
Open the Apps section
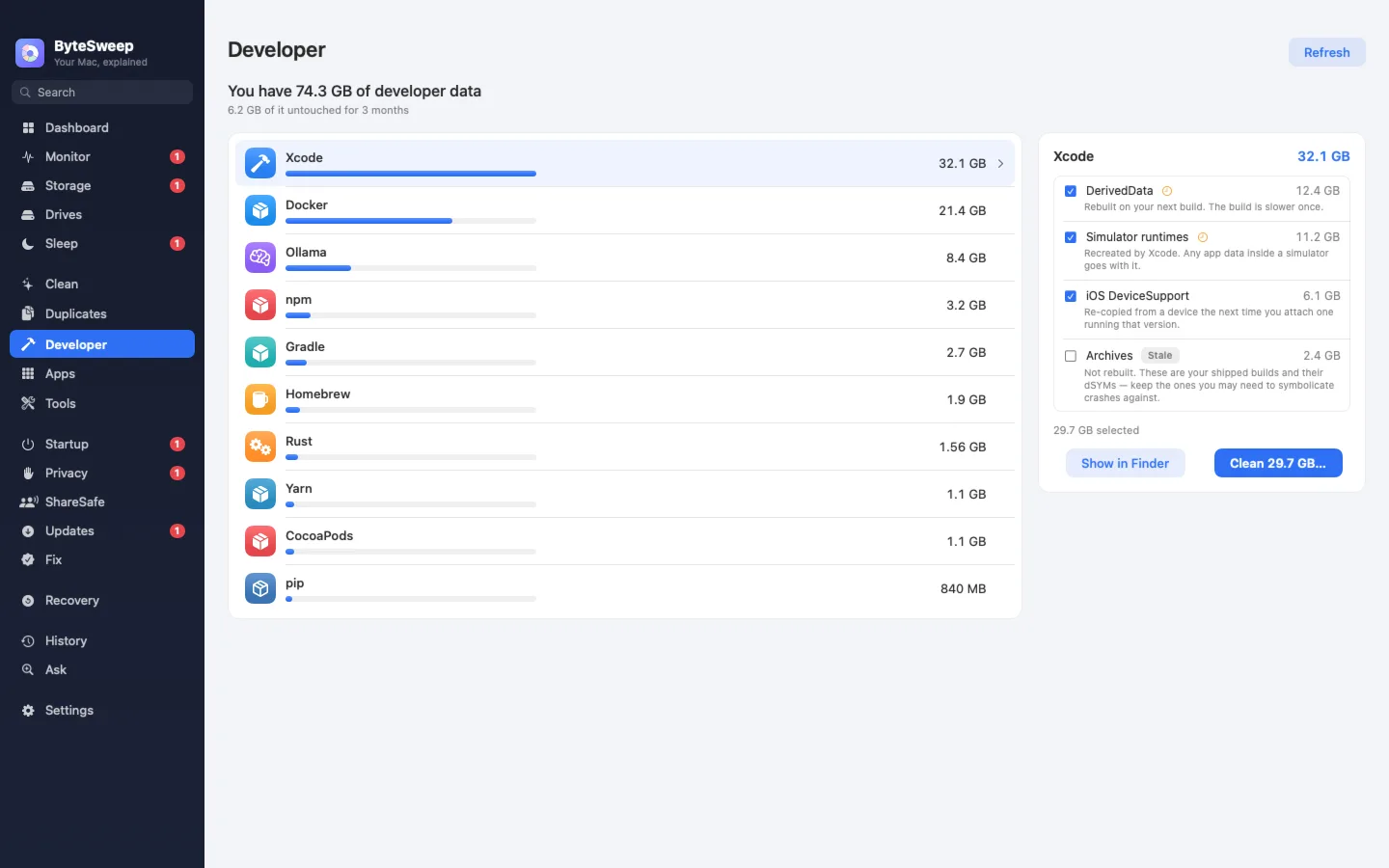102,373
